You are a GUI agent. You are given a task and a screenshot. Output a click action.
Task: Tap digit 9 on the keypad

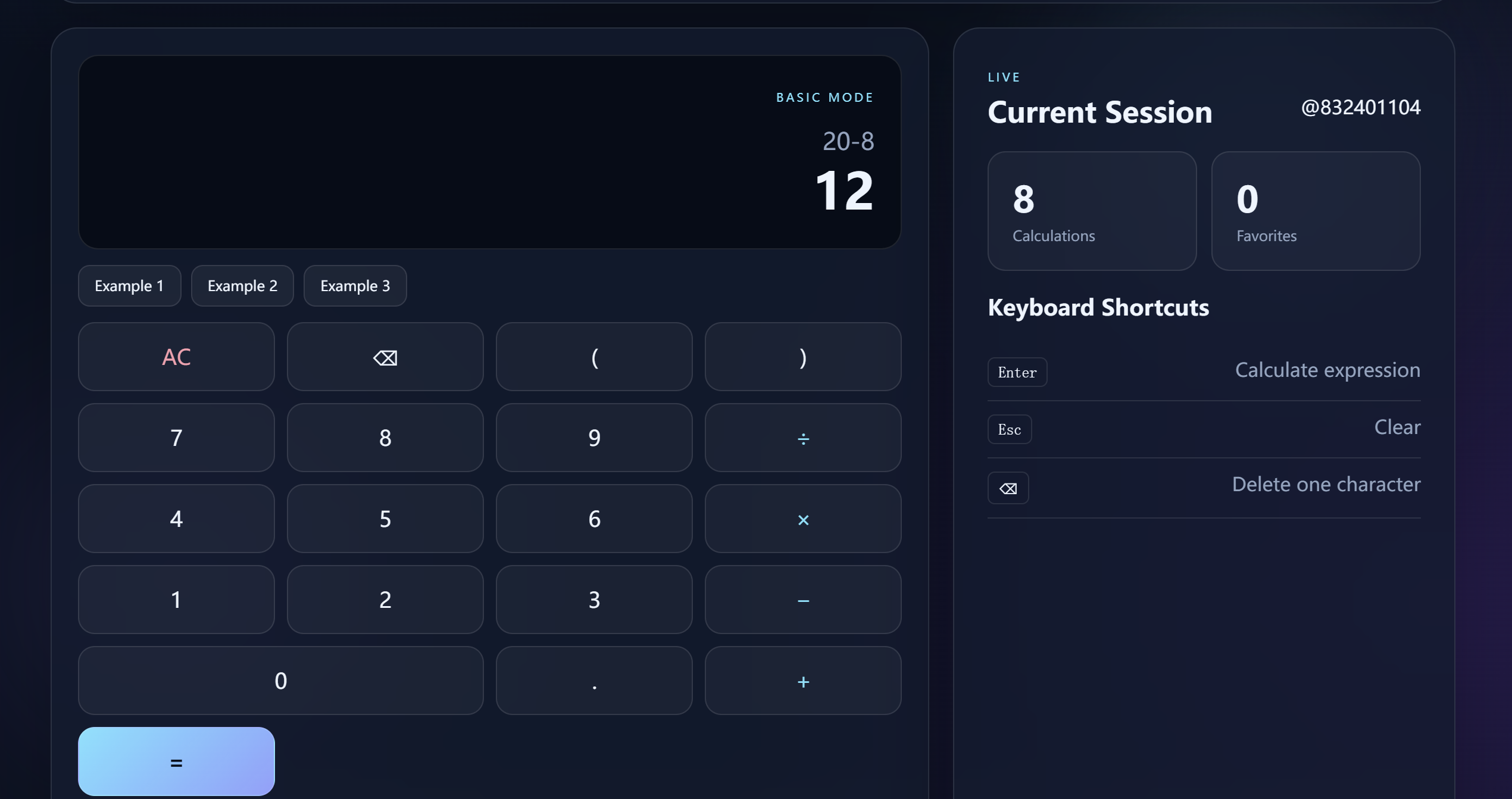tap(594, 438)
